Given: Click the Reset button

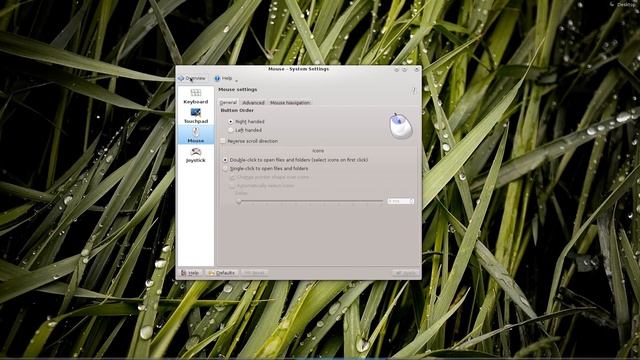Looking at the screenshot, I should pyautogui.click(x=254, y=273).
